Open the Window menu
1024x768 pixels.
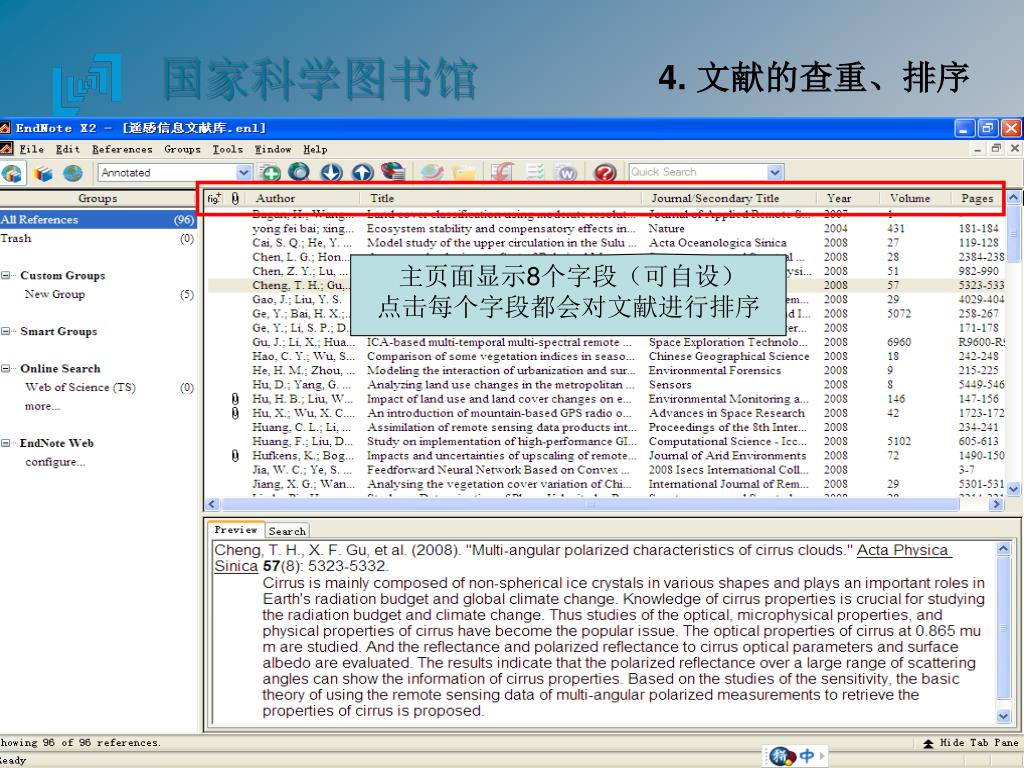(272, 150)
